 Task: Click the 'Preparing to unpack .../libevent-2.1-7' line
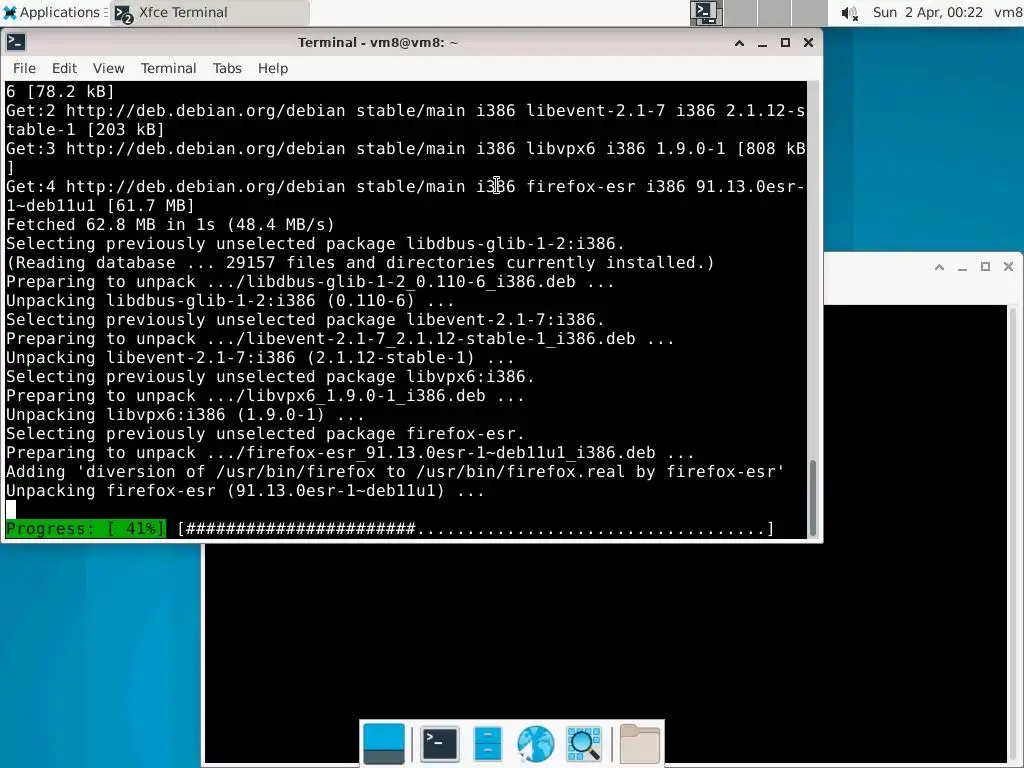click(x=340, y=338)
